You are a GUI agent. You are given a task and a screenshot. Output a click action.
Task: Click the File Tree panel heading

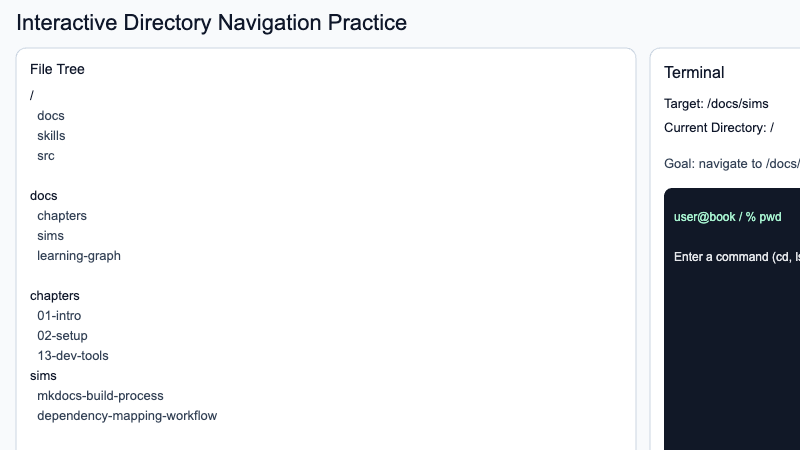coord(57,69)
